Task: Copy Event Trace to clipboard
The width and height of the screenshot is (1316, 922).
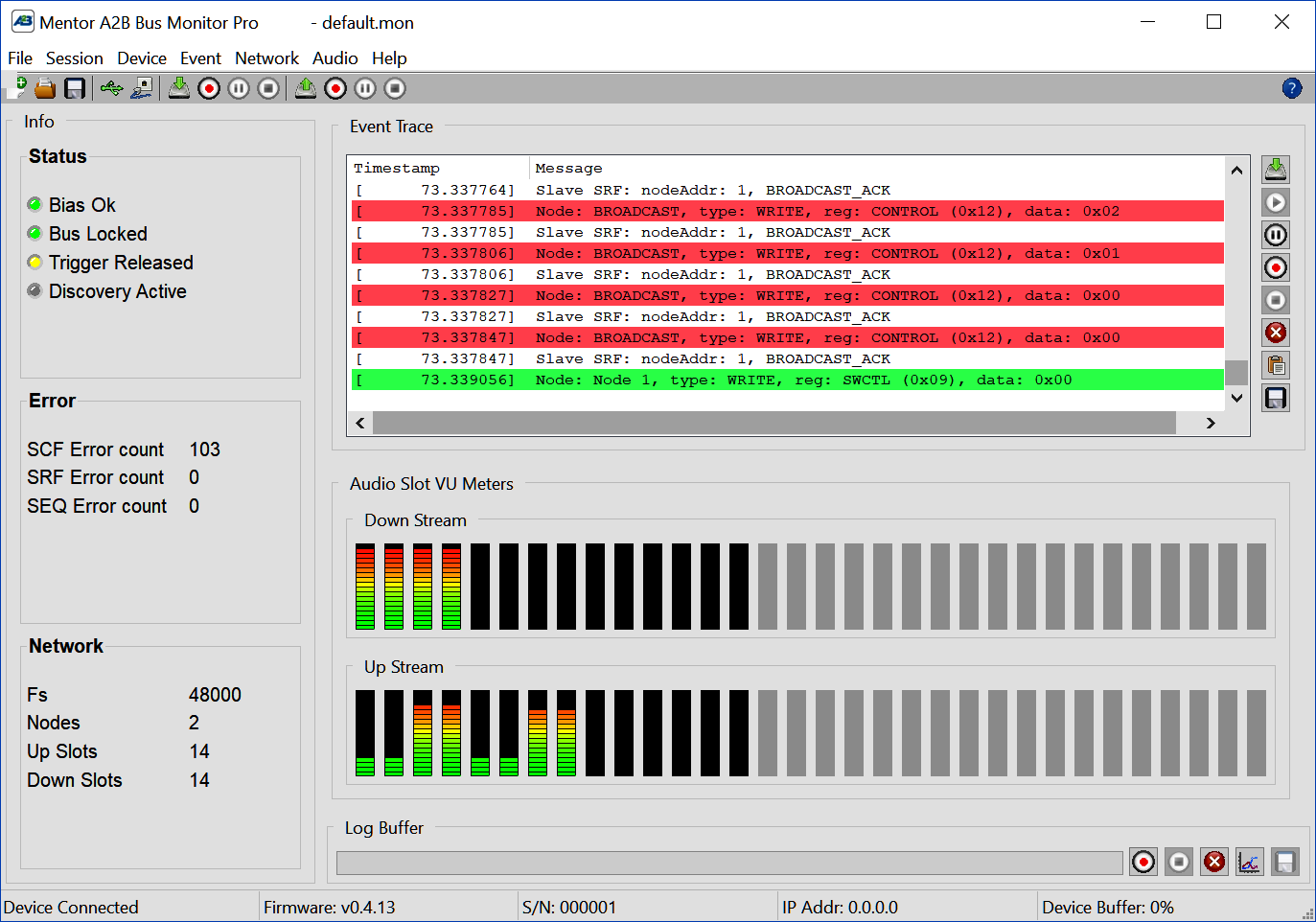Action: pyautogui.click(x=1276, y=365)
